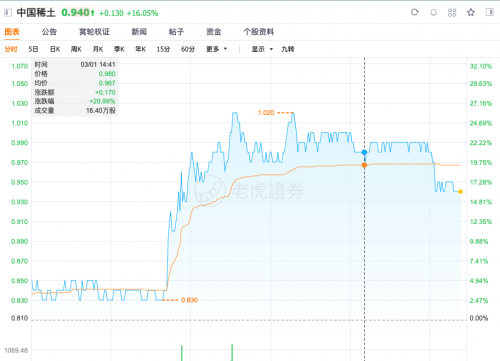
Task: Toggle the 九转 indicator
Action: point(287,49)
